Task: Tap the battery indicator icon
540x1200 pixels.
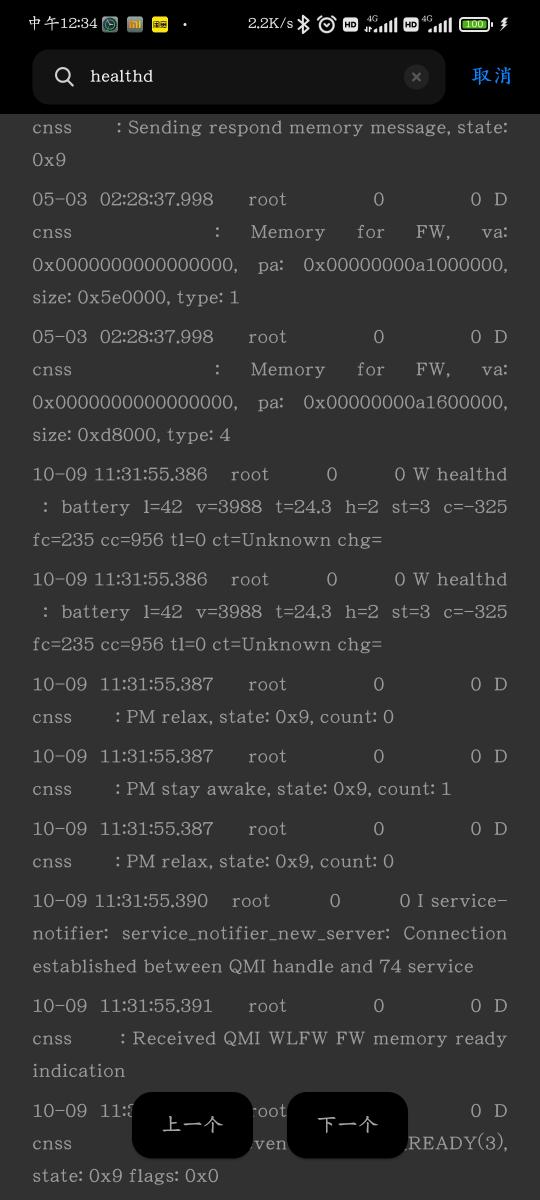Action: pyautogui.click(x=476, y=24)
